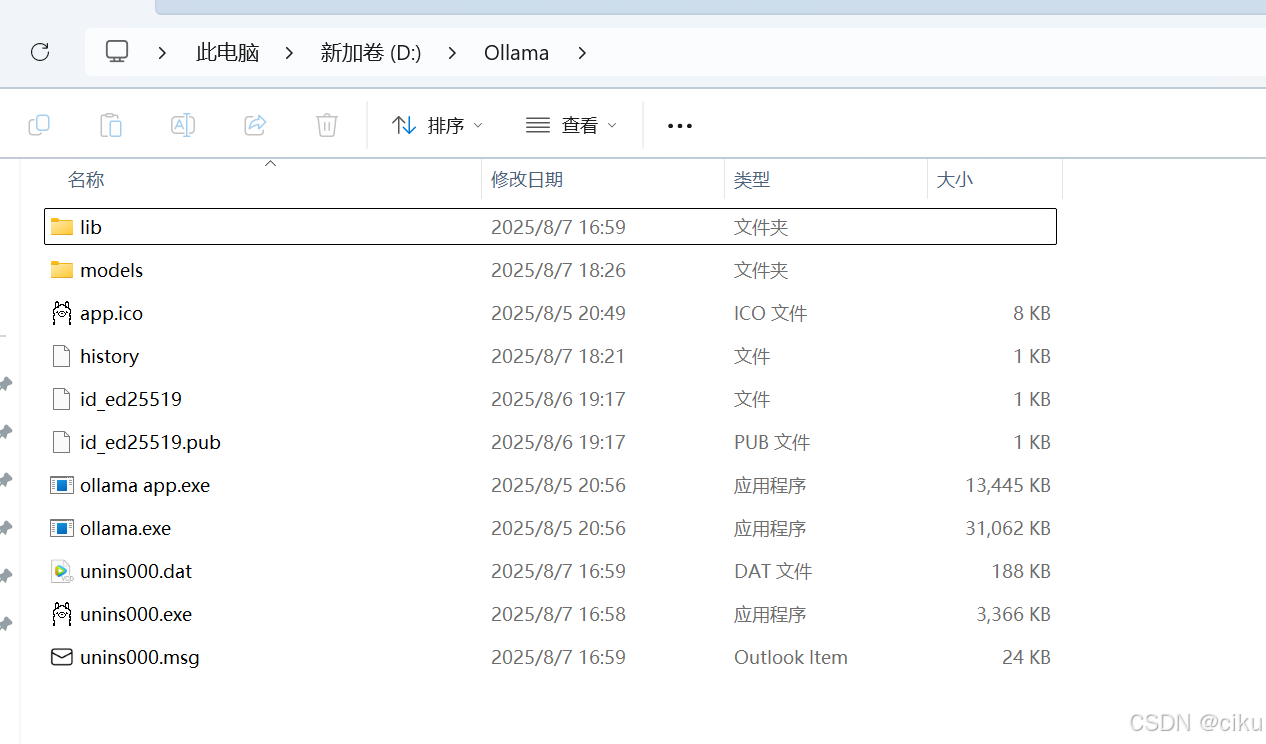Click the application icon of ollama.exe
This screenshot has width=1266, height=744.
pyautogui.click(x=62, y=528)
